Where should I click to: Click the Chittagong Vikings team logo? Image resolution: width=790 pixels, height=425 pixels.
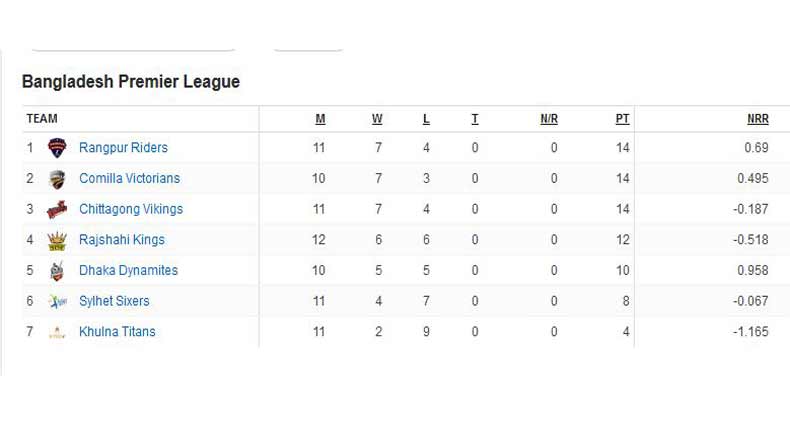point(57,210)
